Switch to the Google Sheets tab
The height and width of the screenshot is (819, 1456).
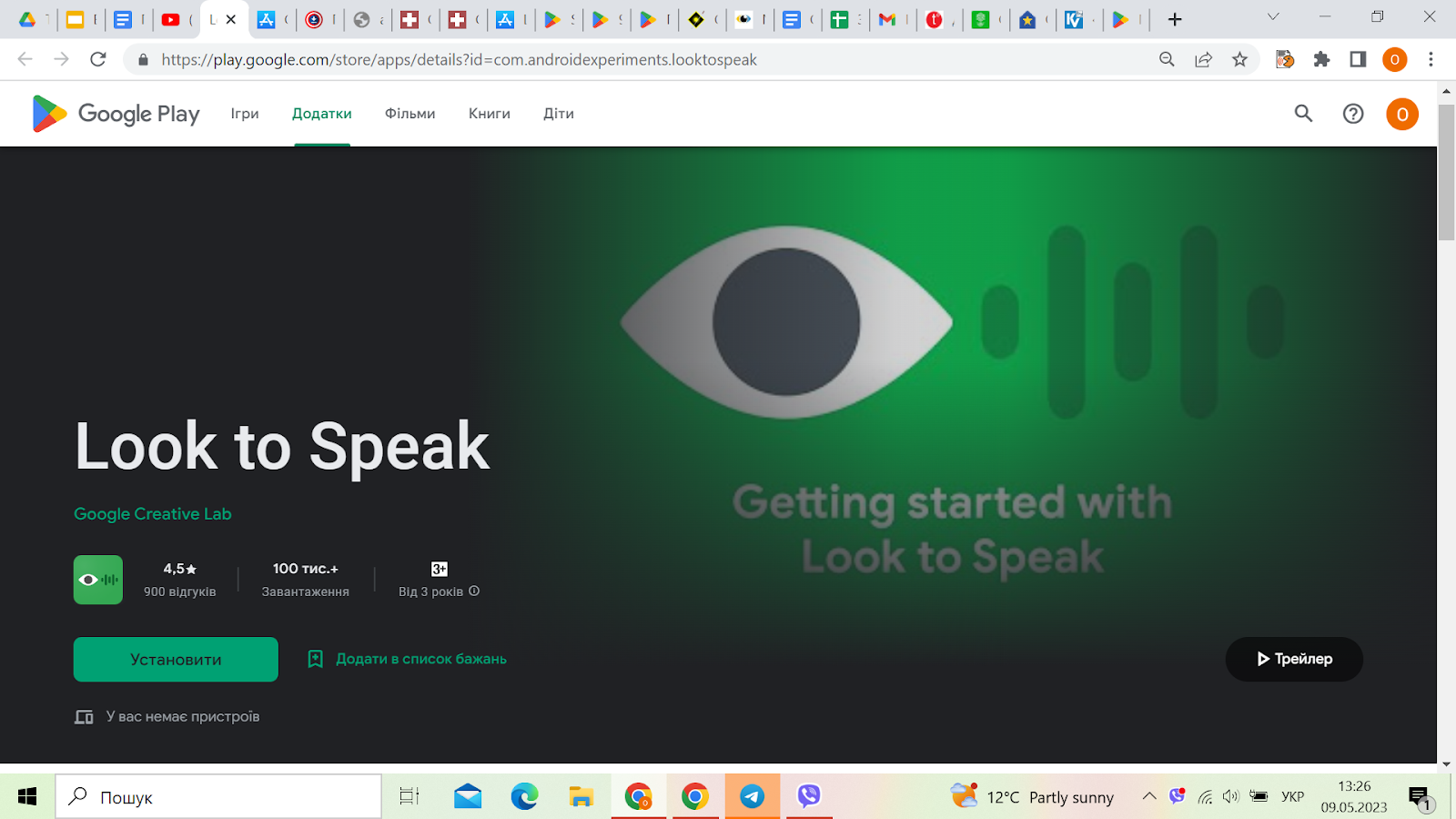839,19
